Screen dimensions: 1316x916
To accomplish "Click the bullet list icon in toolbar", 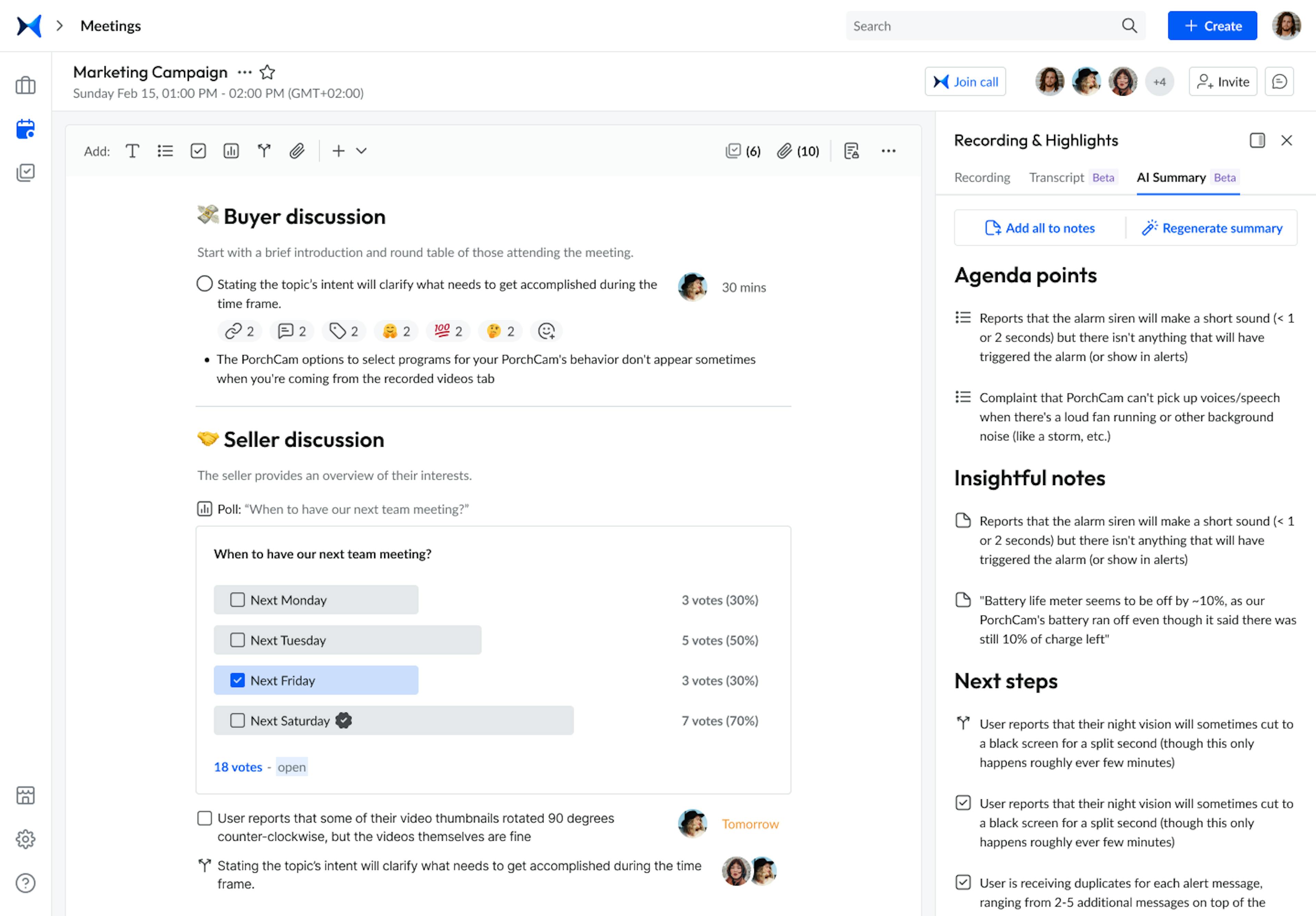I will tap(164, 151).
